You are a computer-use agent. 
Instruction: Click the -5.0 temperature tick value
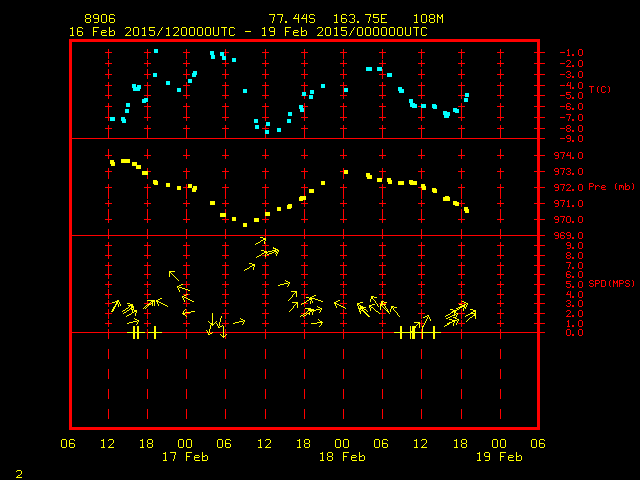tap(571, 96)
